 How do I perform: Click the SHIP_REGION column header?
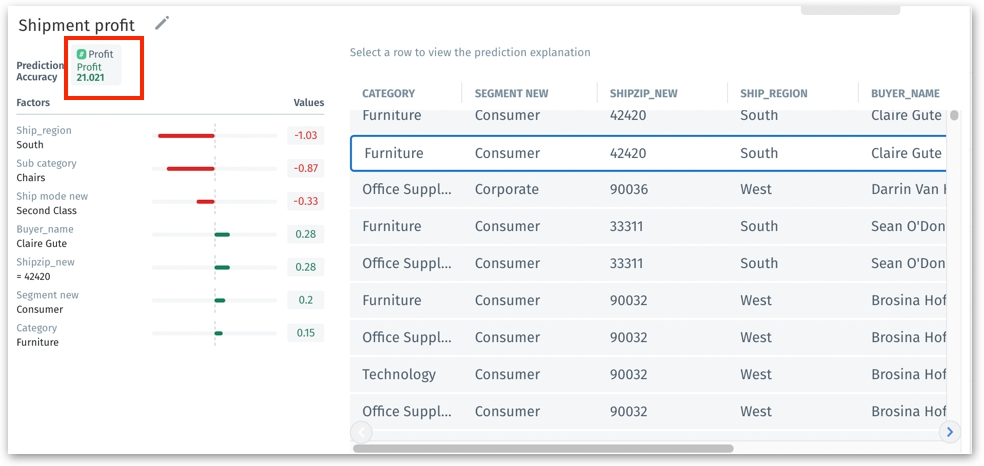point(773,94)
